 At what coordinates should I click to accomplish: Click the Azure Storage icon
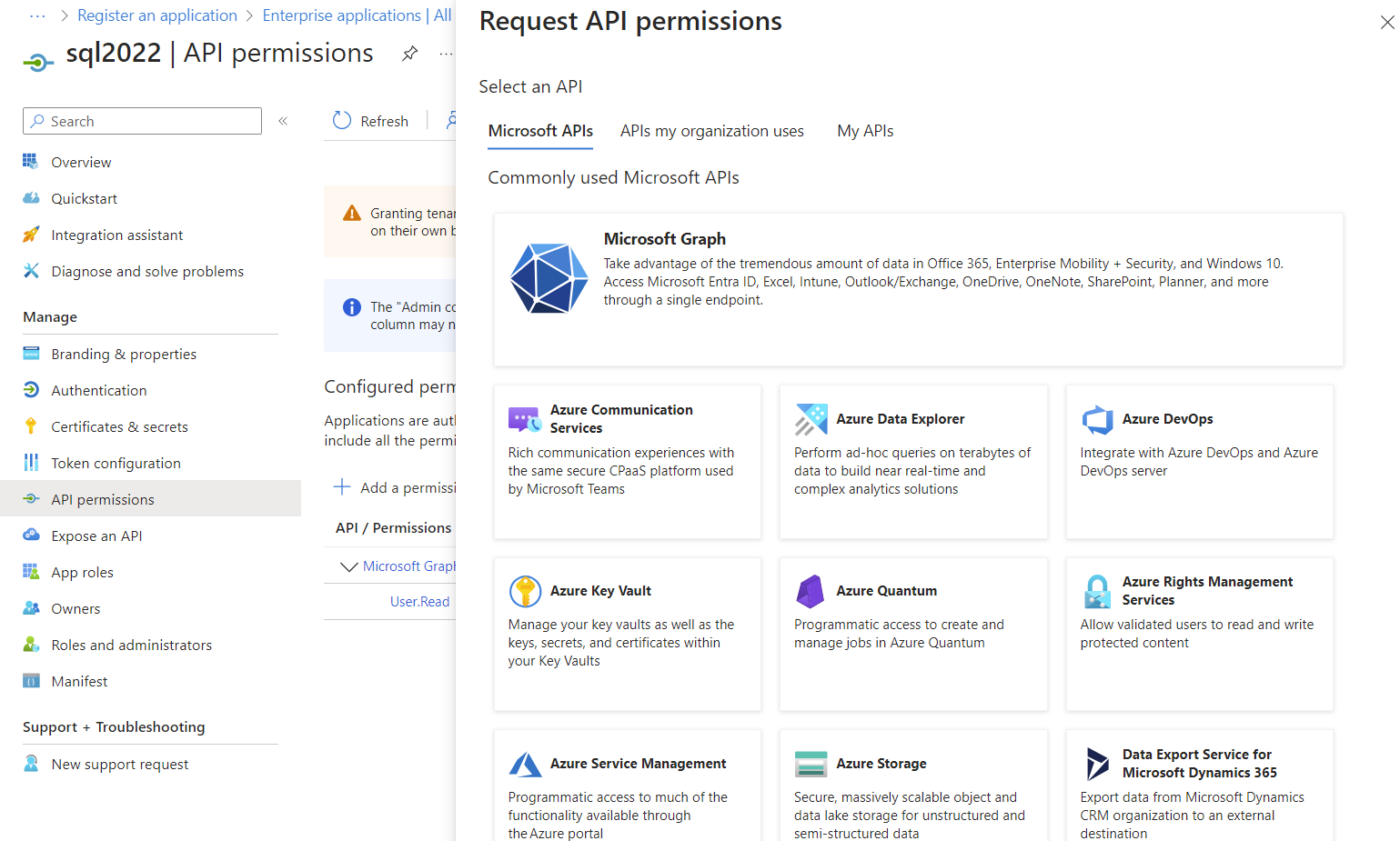click(x=811, y=764)
